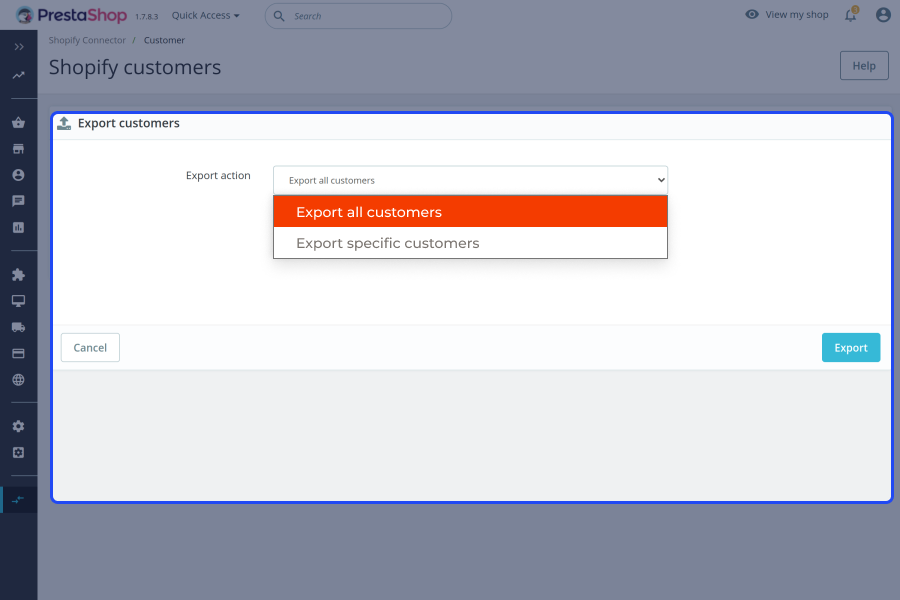Open the Dashboard trending-line sidebar icon
This screenshot has height=600, width=900.
pyautogui.click(x=19, y=75)
